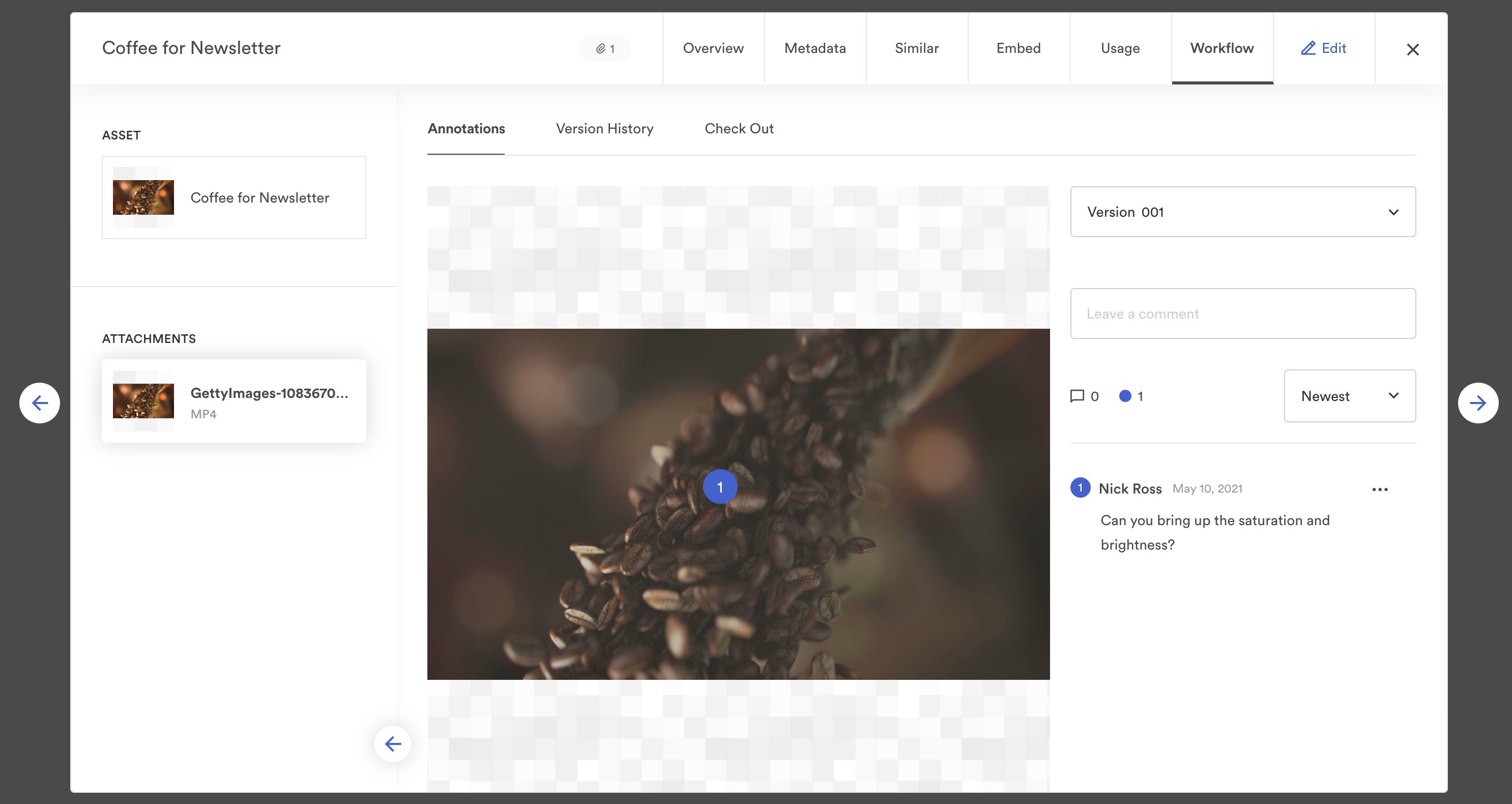Screen dimensions: 1512x804
Task: Collapse the sidebar with the back arrow
Action: click(393, 744)
